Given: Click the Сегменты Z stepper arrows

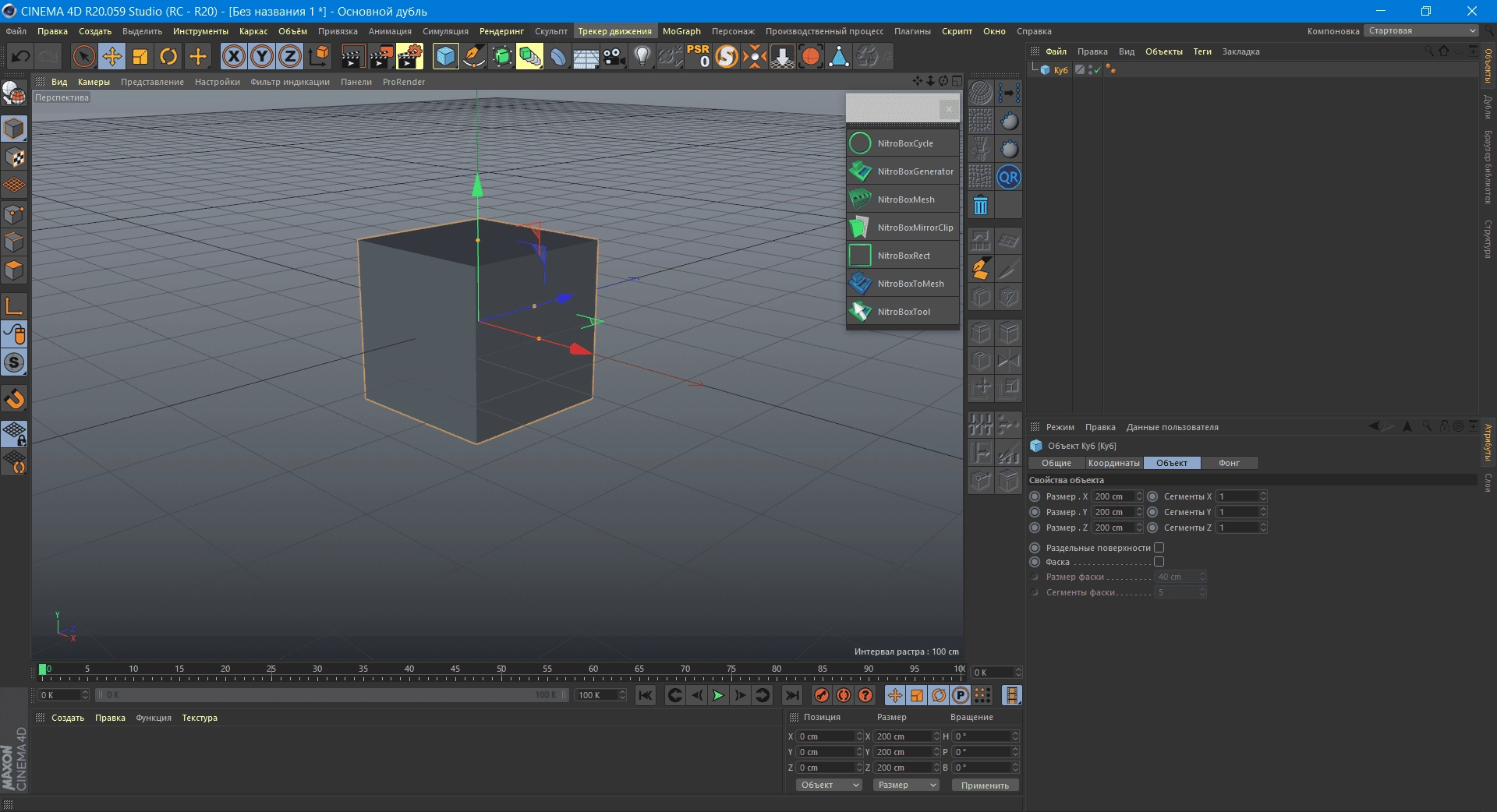Looking at the screenshot, I should [1263, 528].
